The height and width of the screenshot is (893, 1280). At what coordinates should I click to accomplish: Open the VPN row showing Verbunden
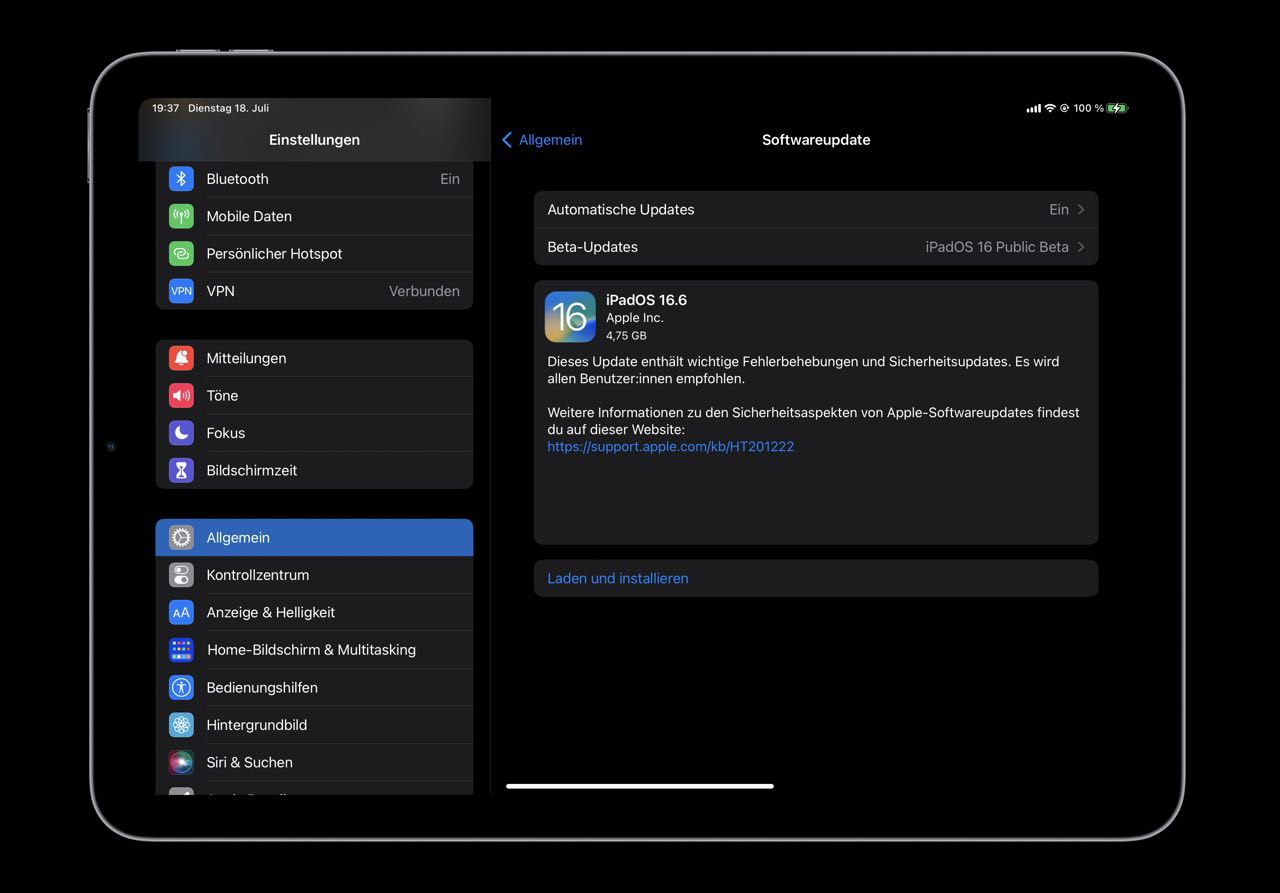pos(314,291)
